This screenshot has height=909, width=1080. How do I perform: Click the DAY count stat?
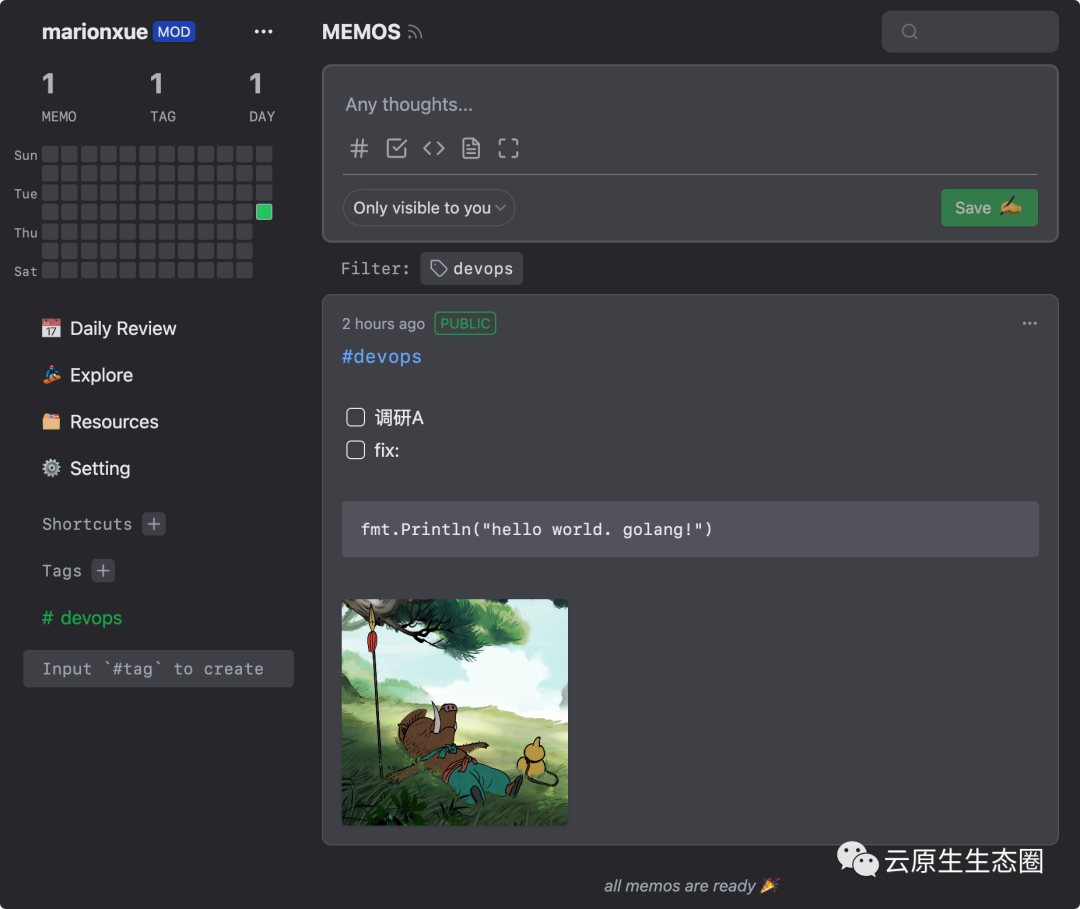coord(262,97)
